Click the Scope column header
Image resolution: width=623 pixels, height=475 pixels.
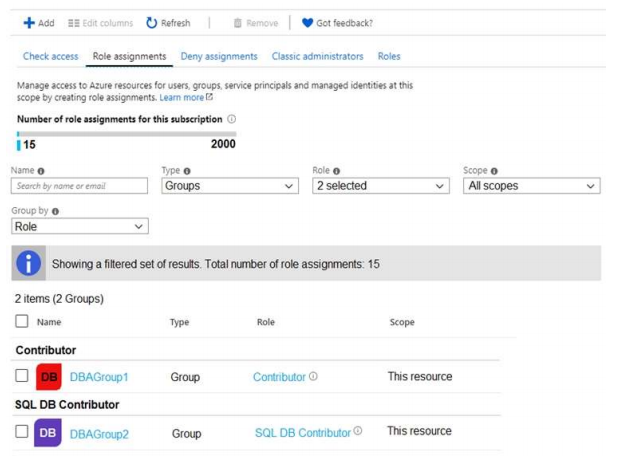pos(402,322)
